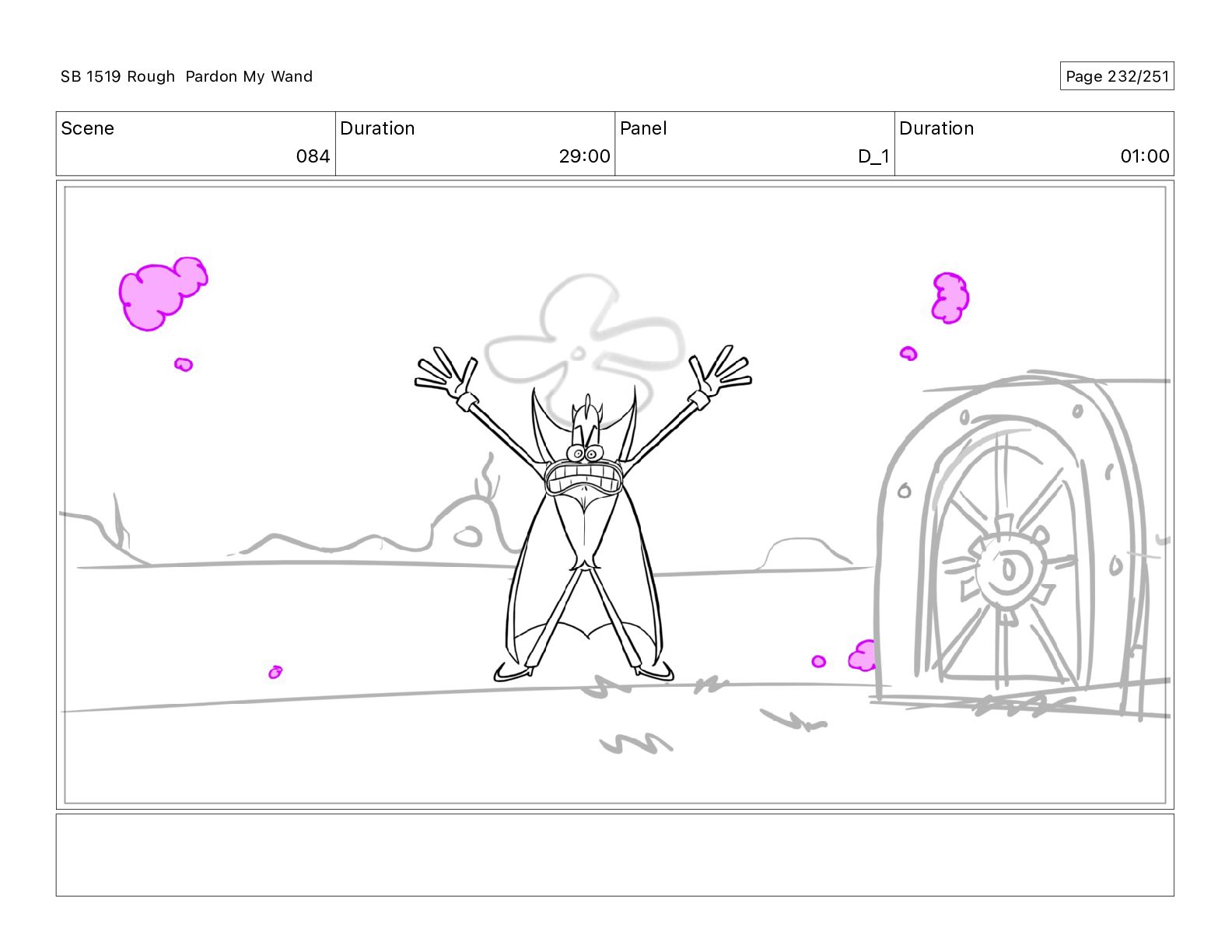Click the title 'SB 1519 Rough Pardon My Wand'
Screen dimensions: 1232x952
click(187, 76)
